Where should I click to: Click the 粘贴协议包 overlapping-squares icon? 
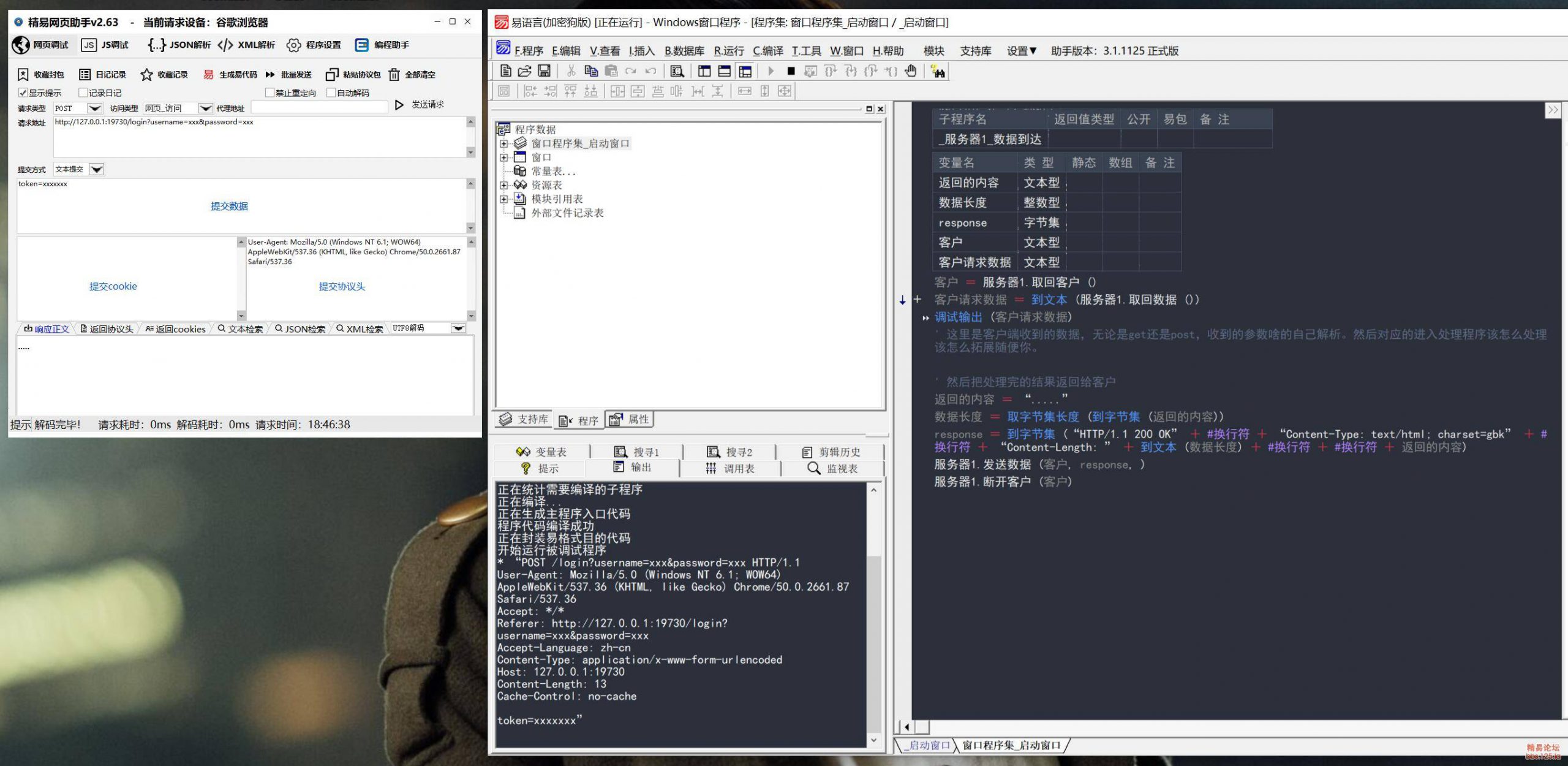pos(331,75)
